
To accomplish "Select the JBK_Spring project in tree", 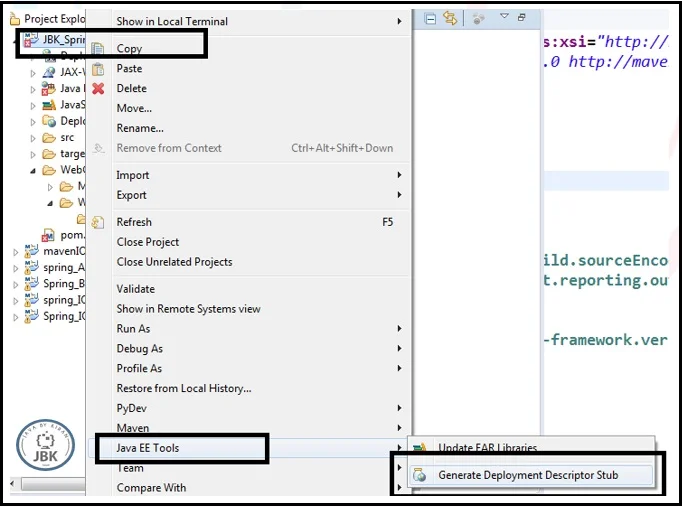I will [63, 40].
